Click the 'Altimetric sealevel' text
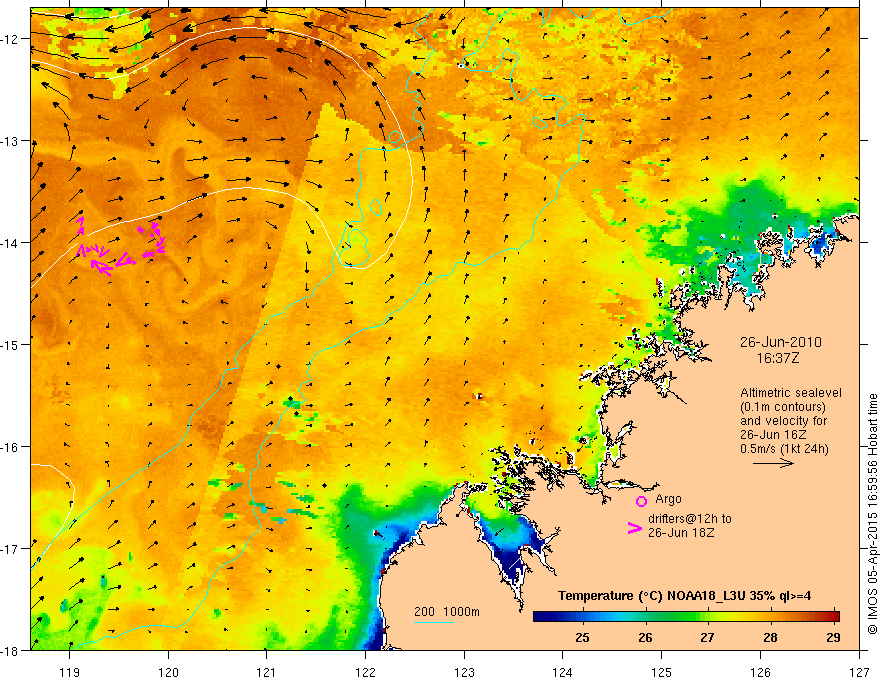This screenshot has height=680, width=880. point(791,393)
